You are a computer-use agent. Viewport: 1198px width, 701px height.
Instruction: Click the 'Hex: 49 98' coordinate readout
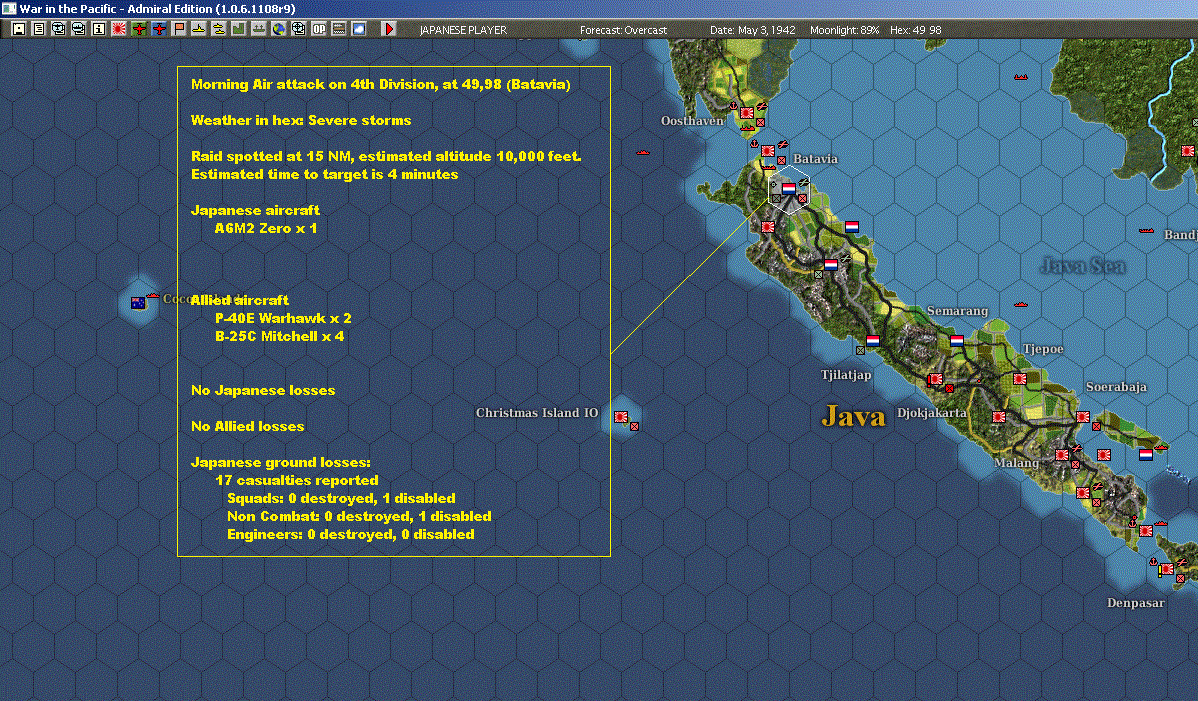pos(915,30)
